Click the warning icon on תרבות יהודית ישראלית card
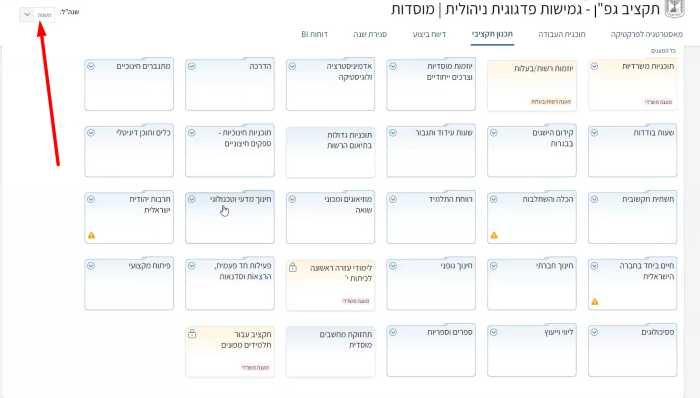The width and height of the screenshot is (700, 398). [92, 235]
